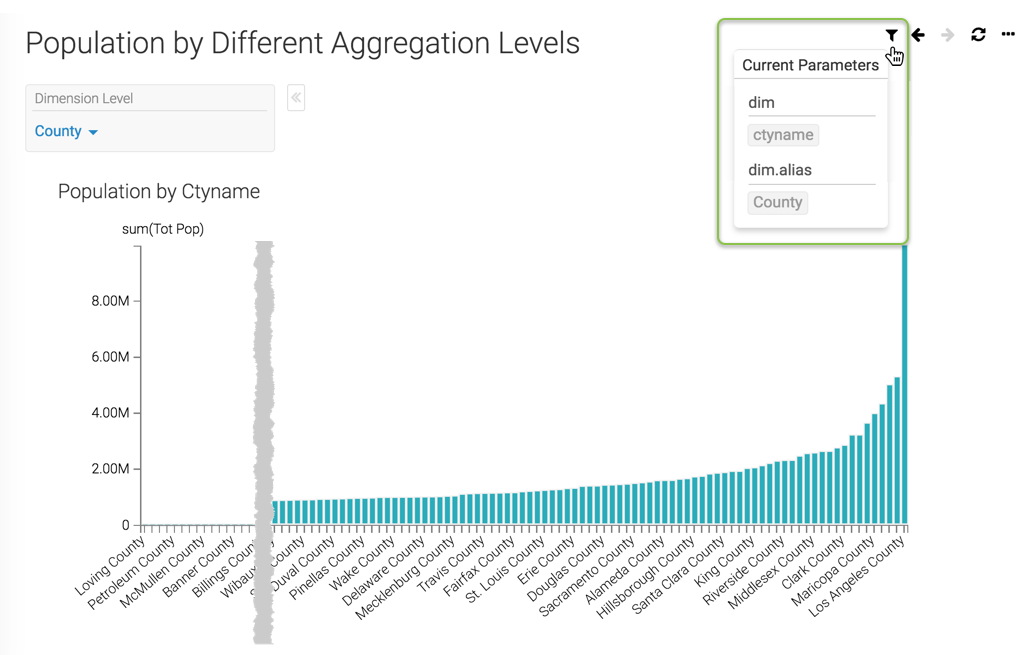
Task: Click the filter funnel icon
Action: tap(890, 36)
